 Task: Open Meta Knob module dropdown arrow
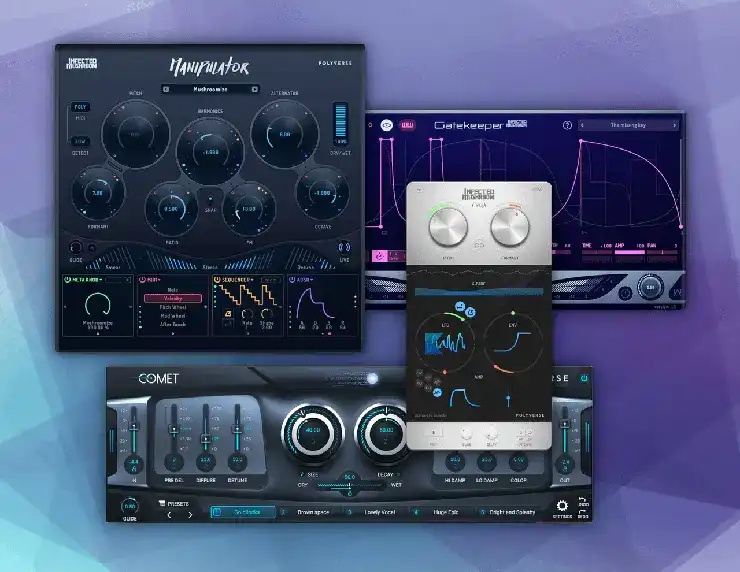pyautogui.click(x=100, y=280)
